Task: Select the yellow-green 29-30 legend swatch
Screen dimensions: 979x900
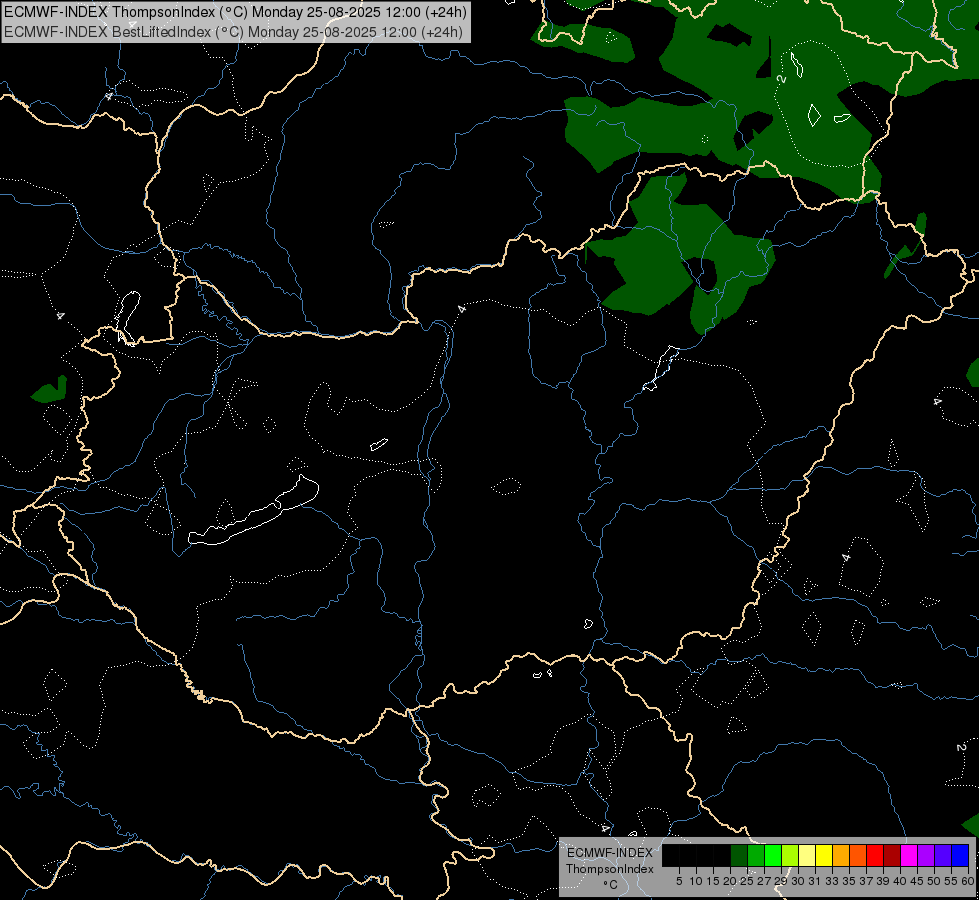Action: point(790,855)
